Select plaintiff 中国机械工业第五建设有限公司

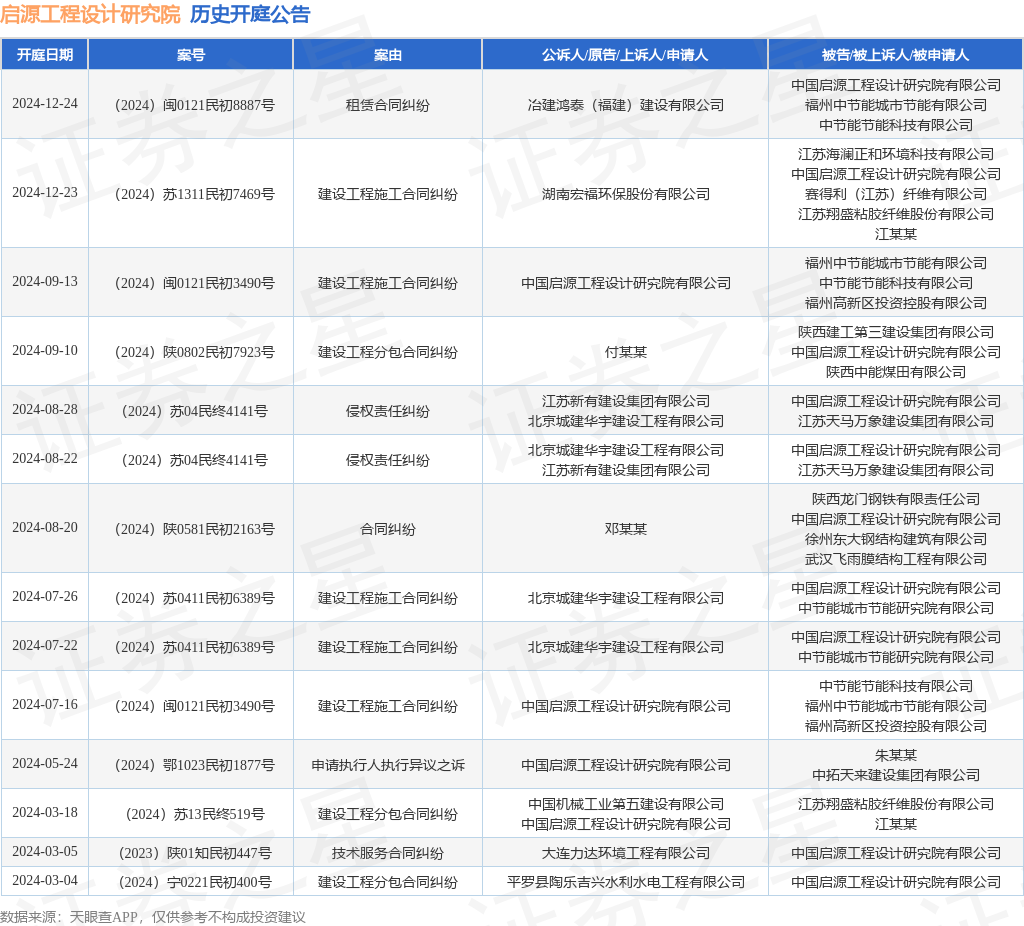[626, 804]
